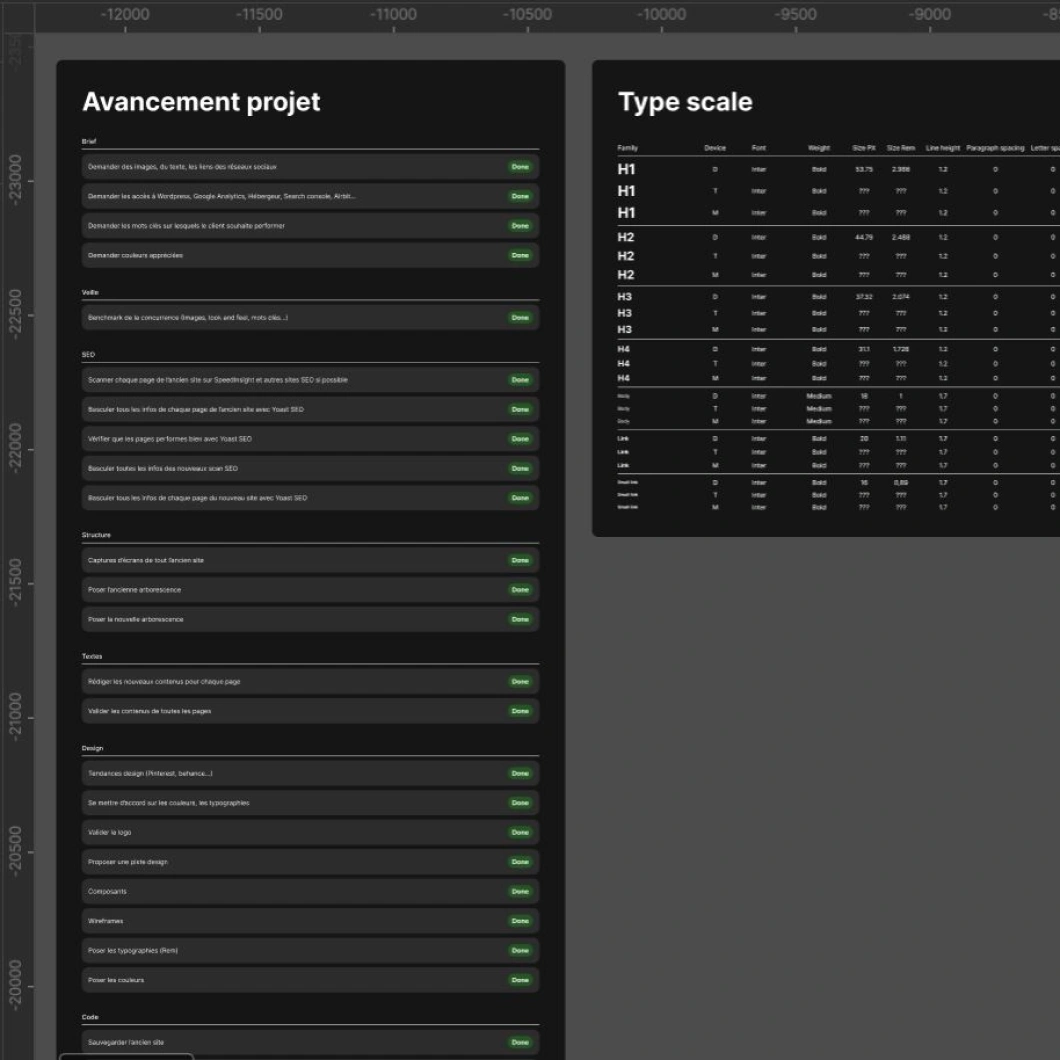The height and width of the screenshot is (1060, 1060).
Task: Click the 'Family' column header
Action: [627, 148]
